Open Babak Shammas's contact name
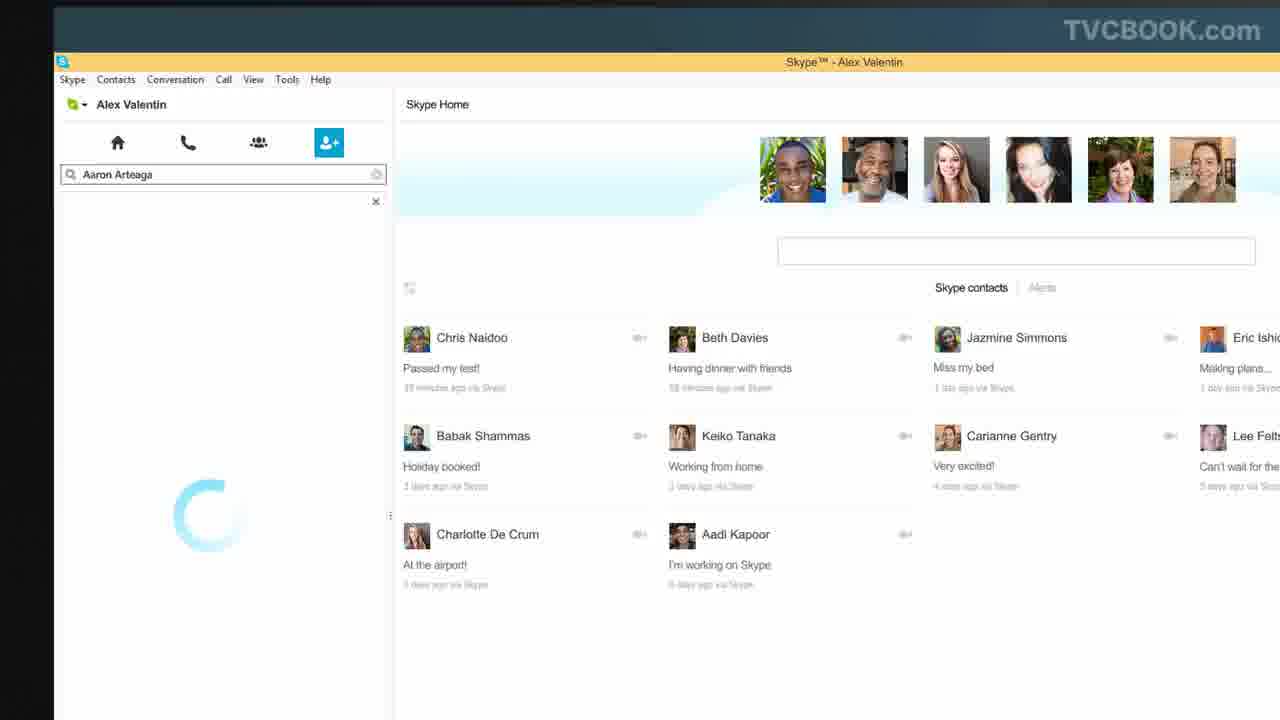Image resolution: width=1280 pixels, height=720 pixels. [483, 436]
